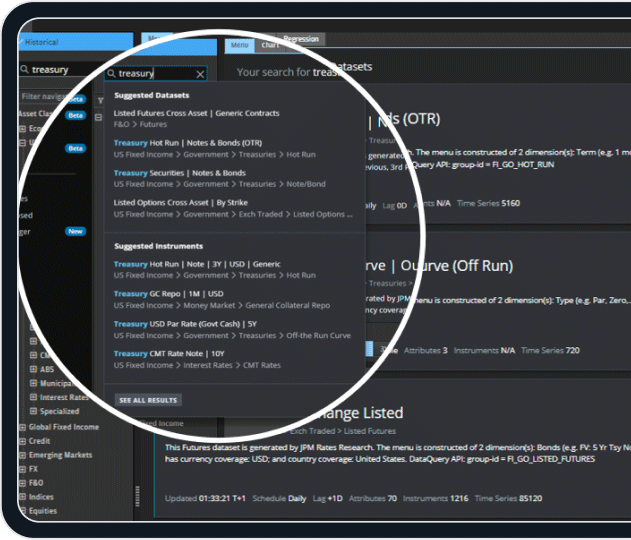This screenshot has height=540, width=631.
Task: Choose Treasury Securities Notes & Bonds suggestion
Action: click(x=180, y=173)
